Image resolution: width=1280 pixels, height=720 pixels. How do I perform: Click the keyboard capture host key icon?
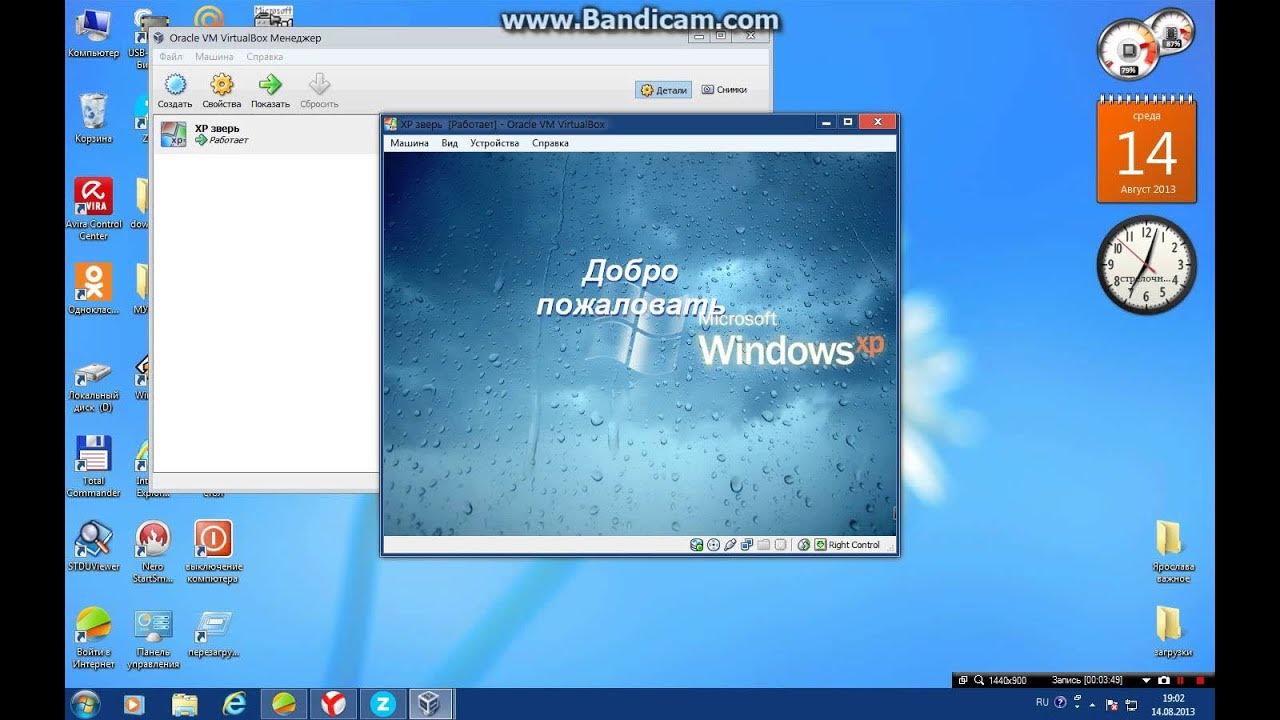pos(820,545)
